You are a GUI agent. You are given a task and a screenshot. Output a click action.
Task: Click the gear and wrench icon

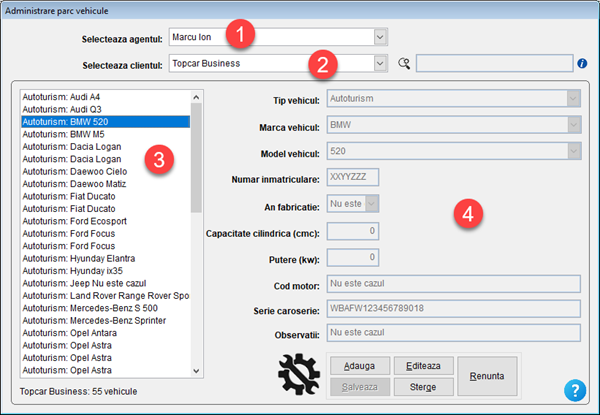click(299, 375)
